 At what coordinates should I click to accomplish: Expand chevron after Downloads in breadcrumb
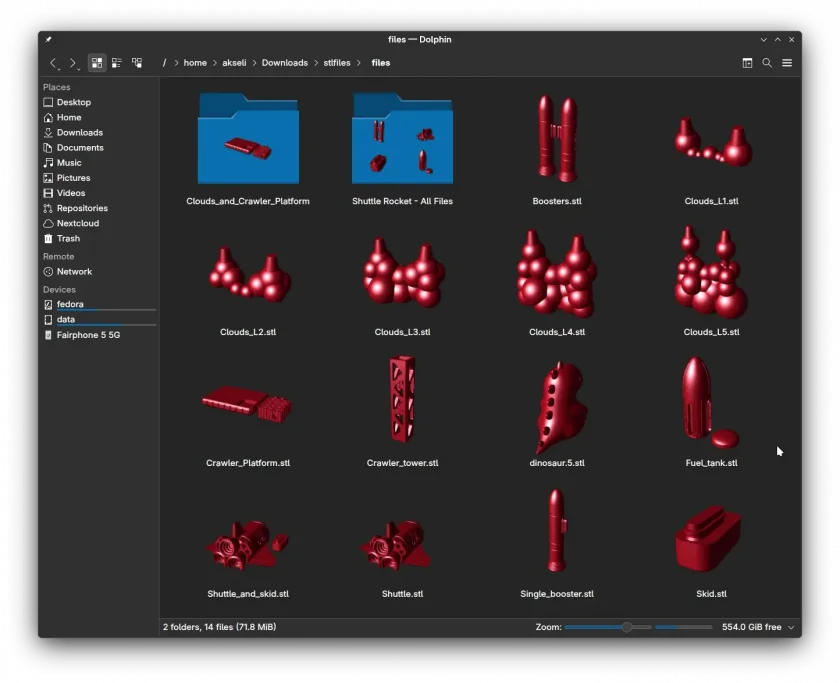click(x=316, y=63)
